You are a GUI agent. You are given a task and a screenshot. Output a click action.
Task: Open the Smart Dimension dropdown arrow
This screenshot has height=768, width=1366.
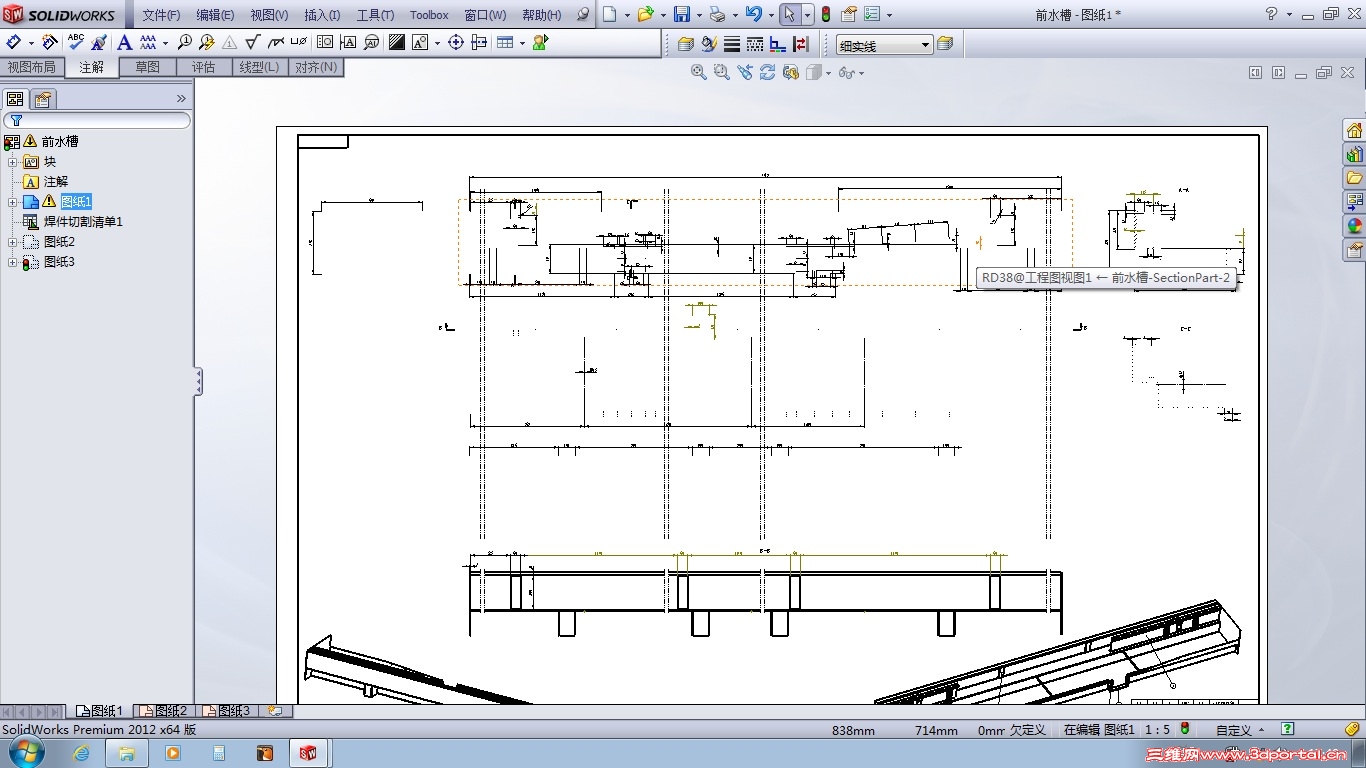click(31, 43)
